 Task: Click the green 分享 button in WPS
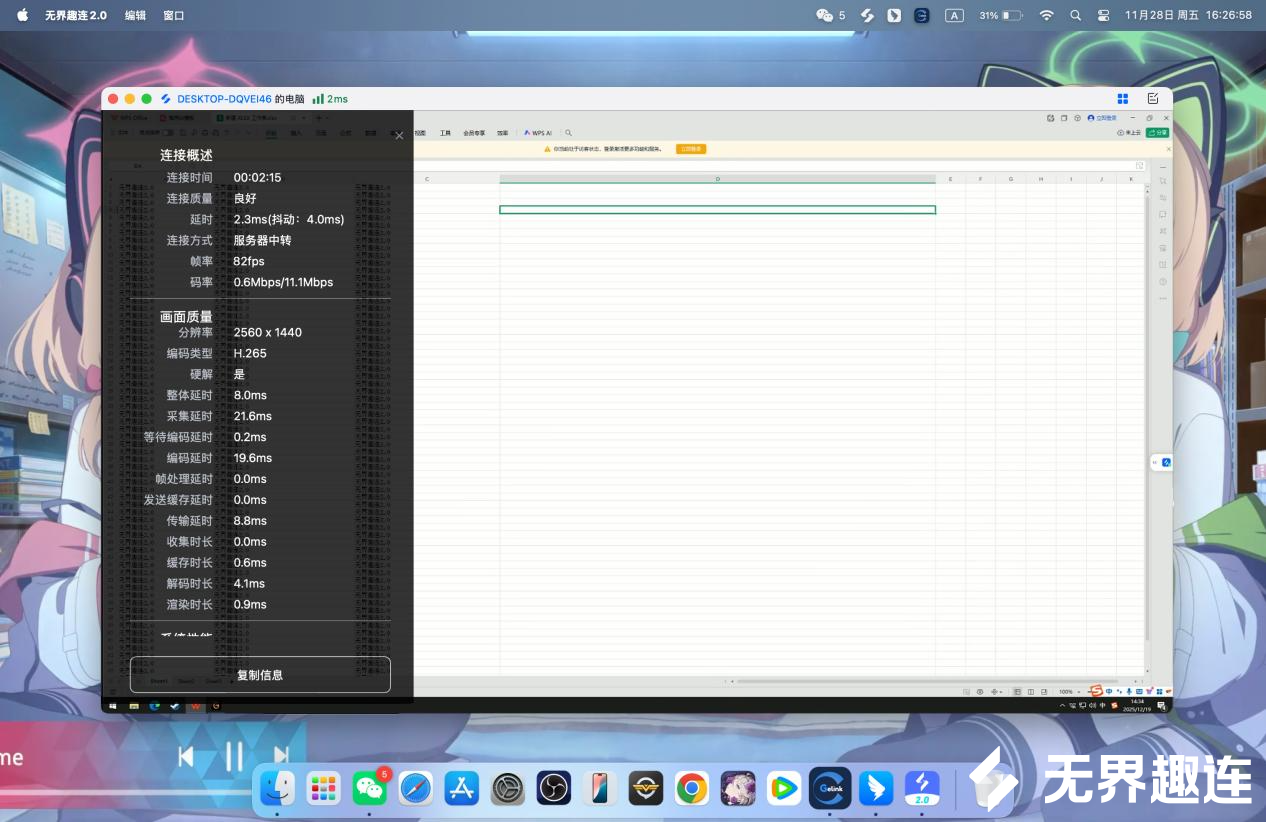tap(1158, 132)
